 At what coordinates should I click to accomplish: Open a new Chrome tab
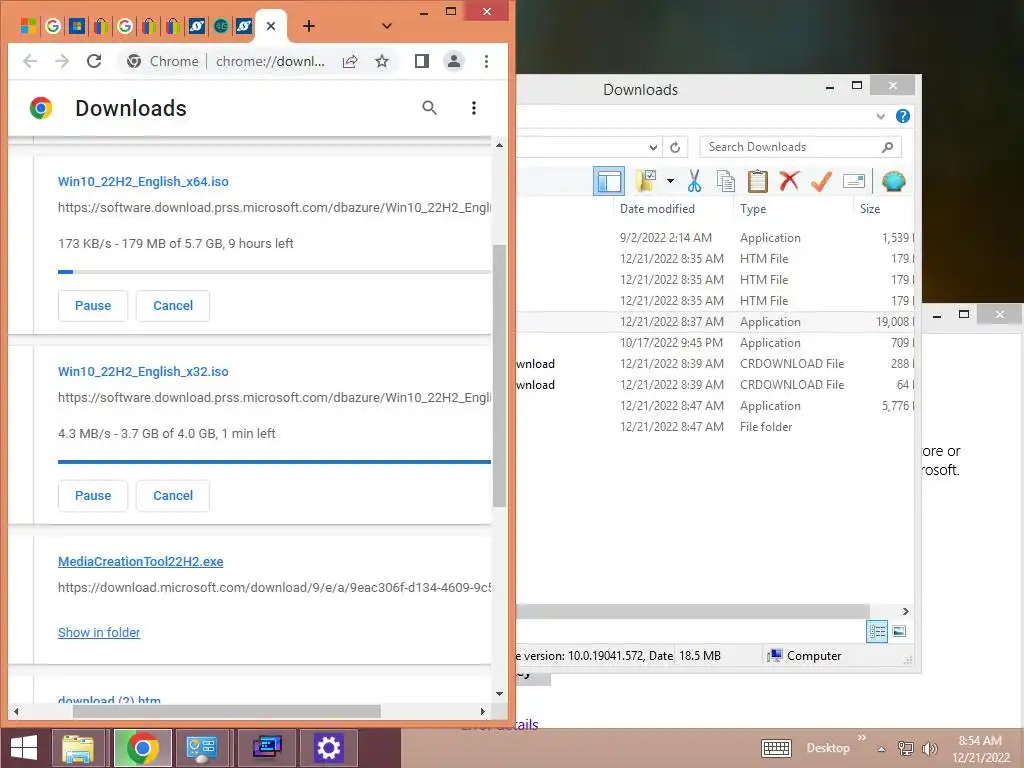pos(309,26)
